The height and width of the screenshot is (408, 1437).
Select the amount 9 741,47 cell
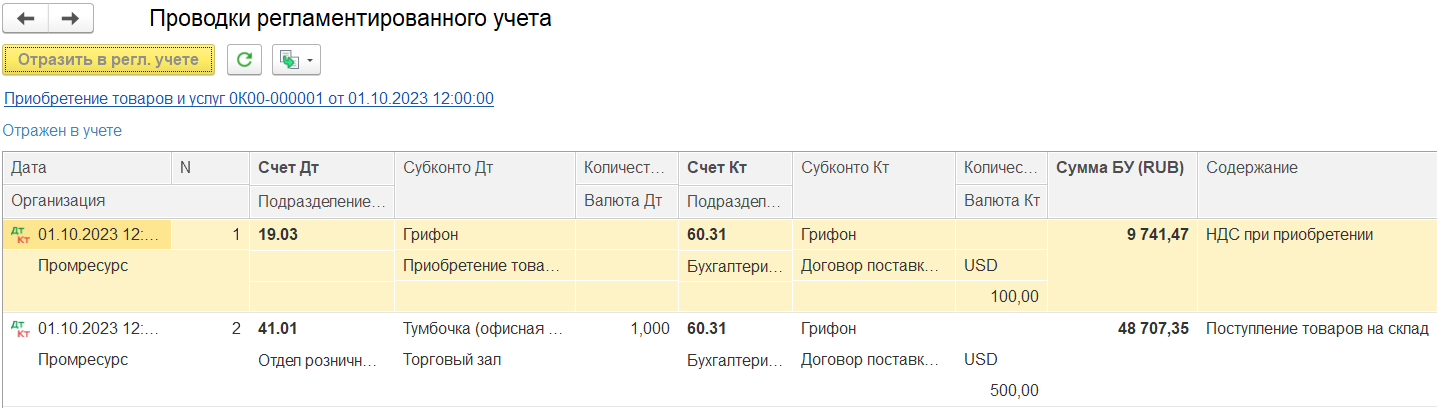(1122, 235)
